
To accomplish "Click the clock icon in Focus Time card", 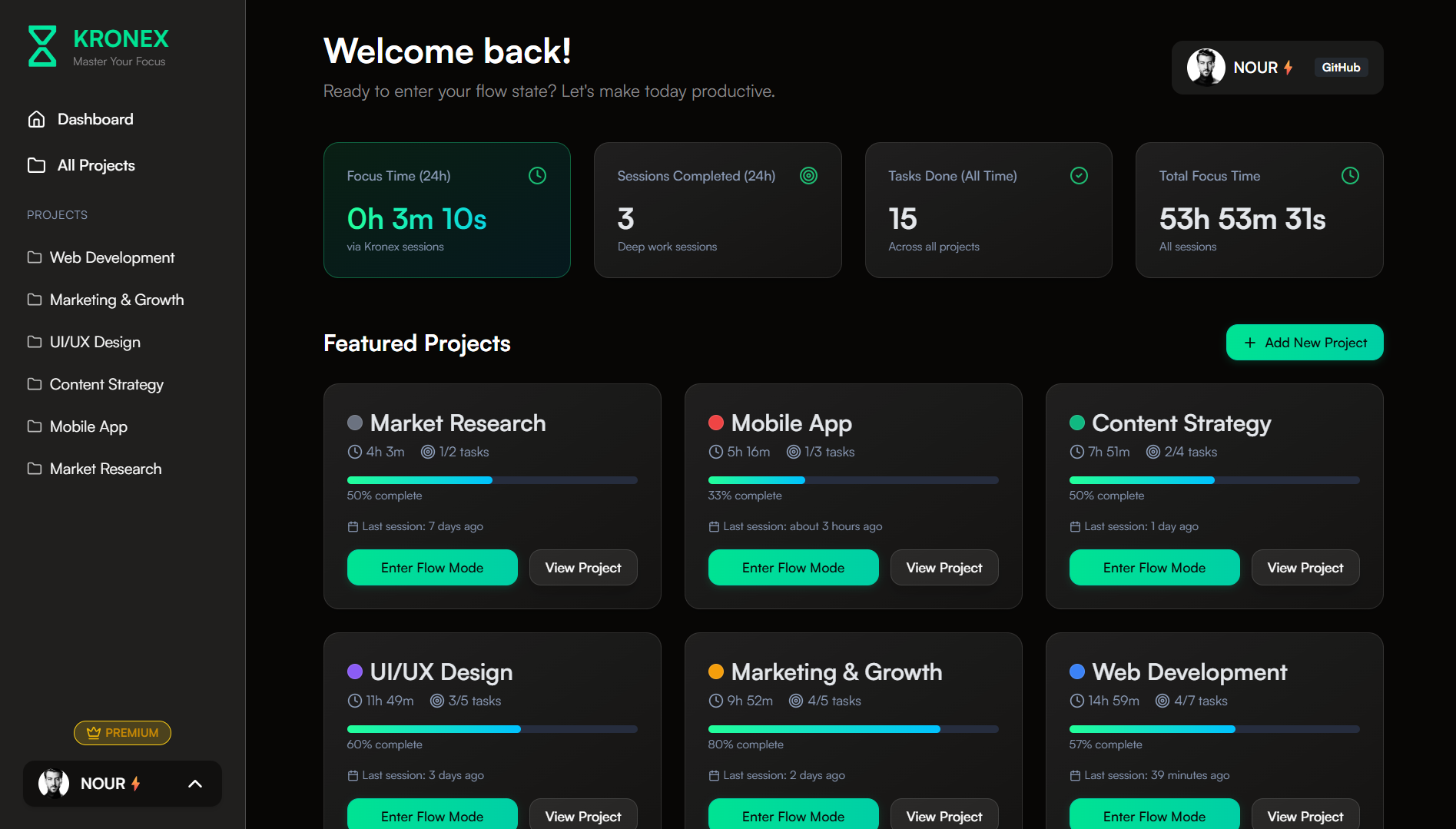I will (537, 176).
